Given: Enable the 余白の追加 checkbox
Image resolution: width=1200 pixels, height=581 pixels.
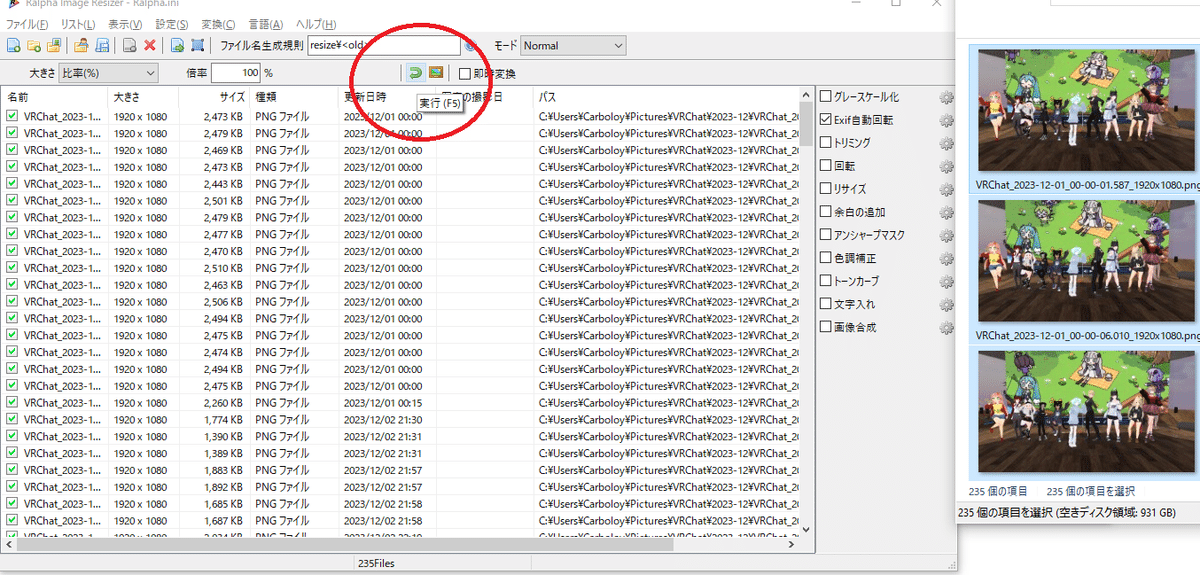Looking at the screenshot, I should (826, 212).
